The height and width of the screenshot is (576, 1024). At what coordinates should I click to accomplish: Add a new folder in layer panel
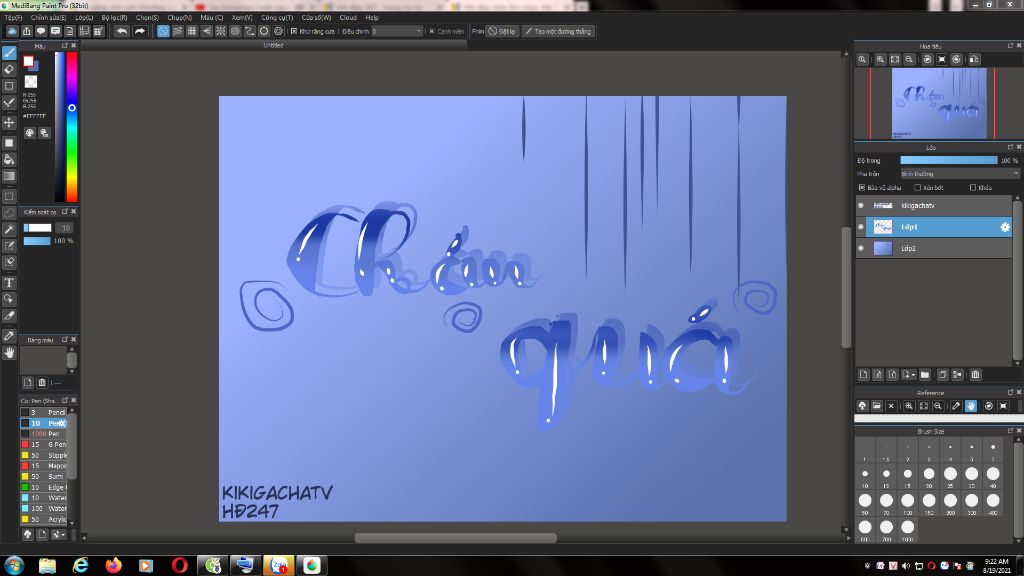[925, 375]
